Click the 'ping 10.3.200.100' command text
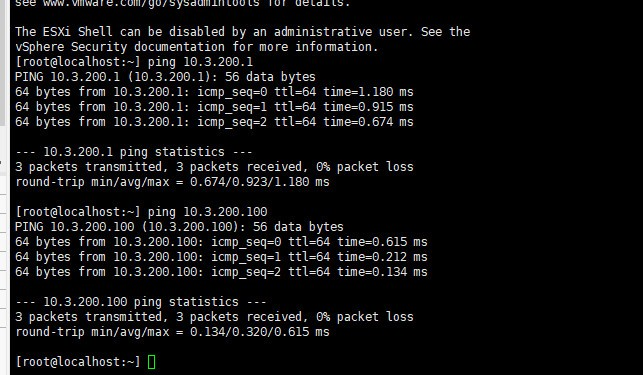The height and width of the screenshot is (375, 643). 207,212
